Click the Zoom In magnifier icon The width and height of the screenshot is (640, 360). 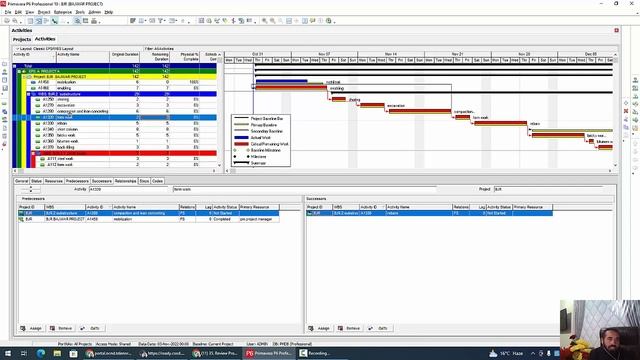point(265,21)
